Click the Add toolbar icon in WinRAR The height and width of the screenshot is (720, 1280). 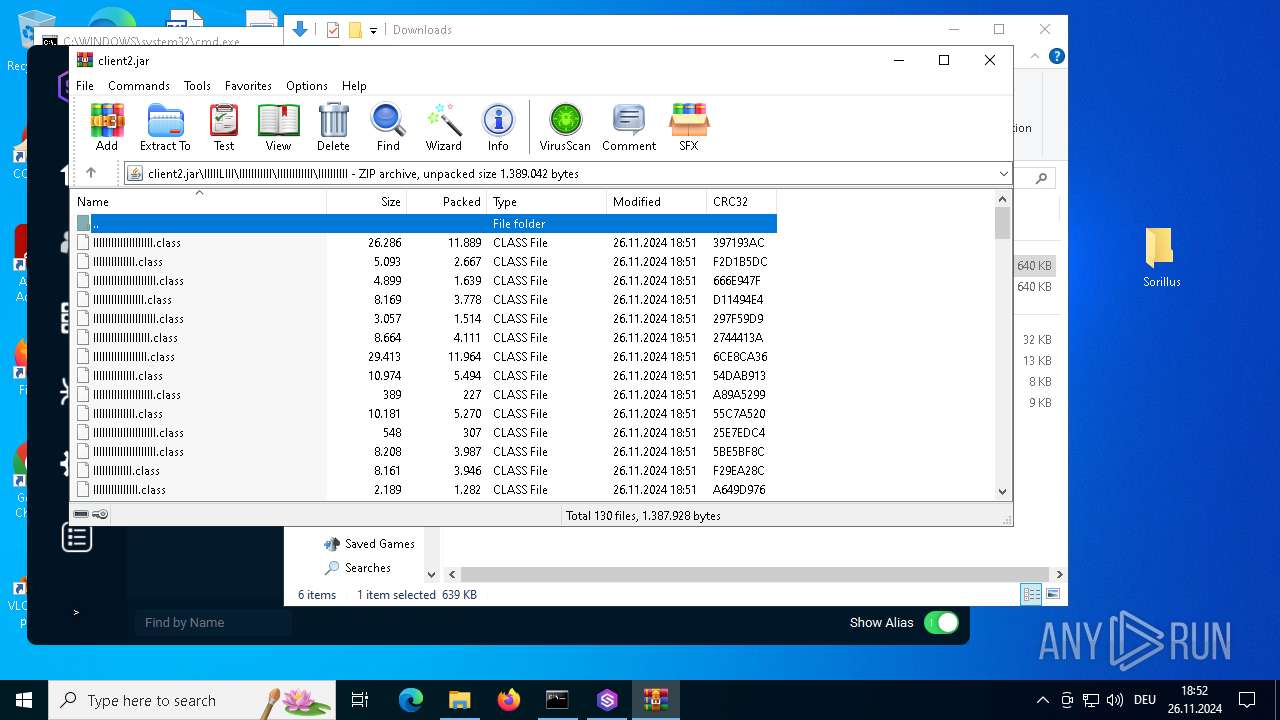pos(107,127)
